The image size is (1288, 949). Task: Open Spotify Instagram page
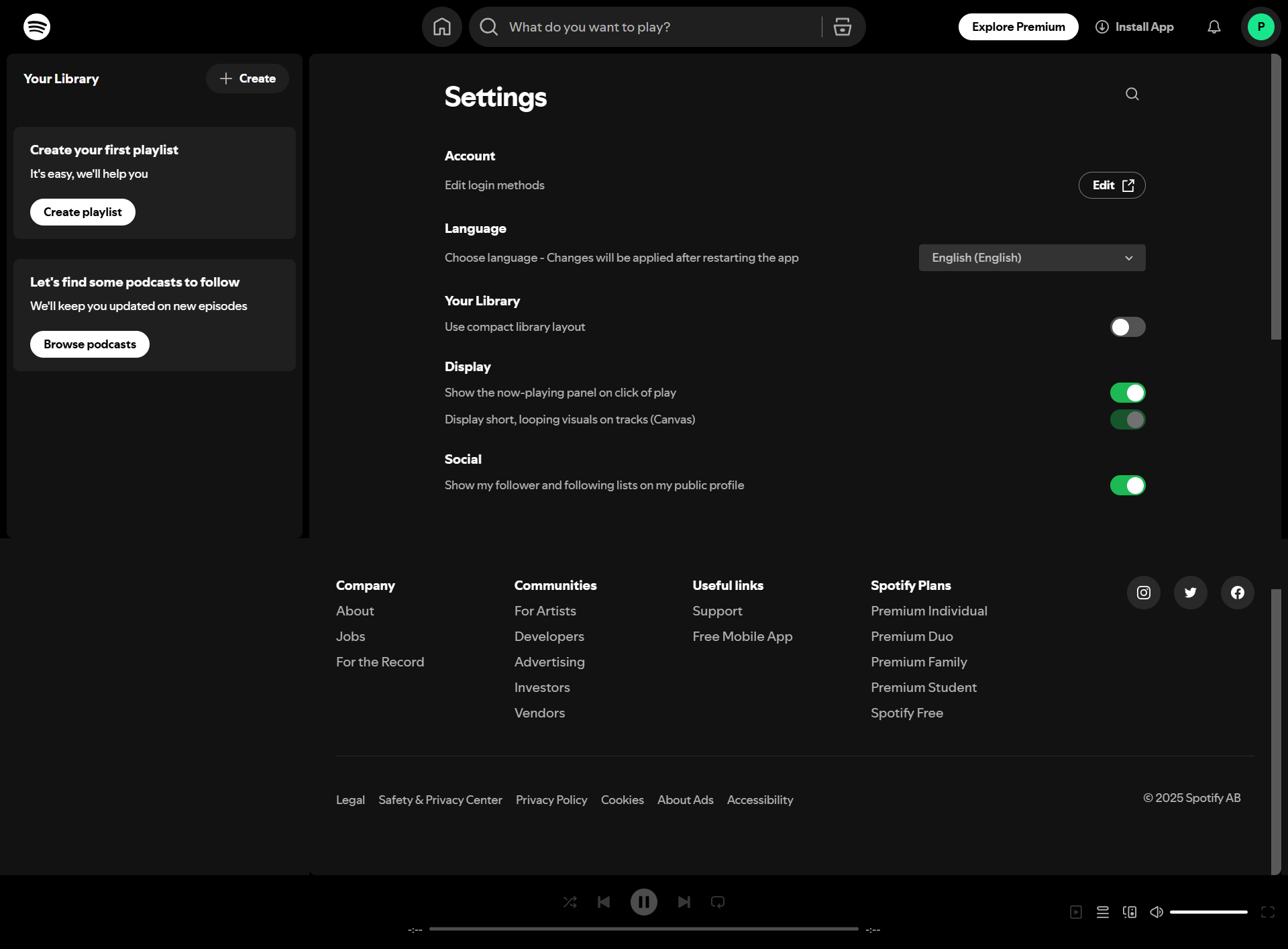click(1144, 593)
